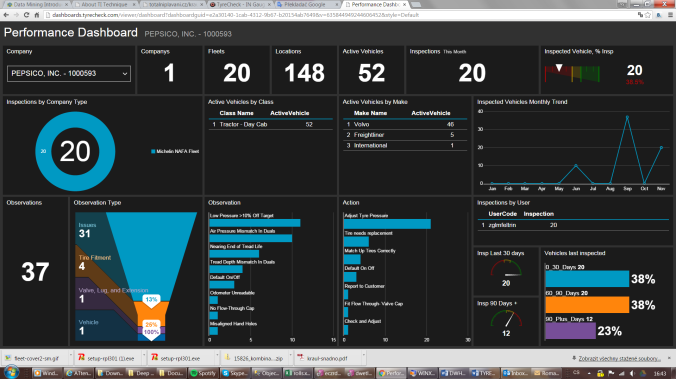Reload the dashboard page

27,15
